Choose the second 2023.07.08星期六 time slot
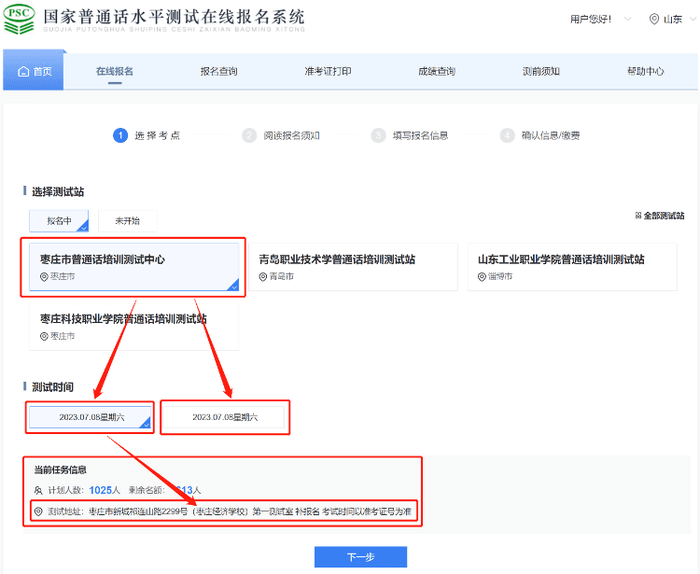The width and height of the screenshot is (700, 574). point(225,417)
